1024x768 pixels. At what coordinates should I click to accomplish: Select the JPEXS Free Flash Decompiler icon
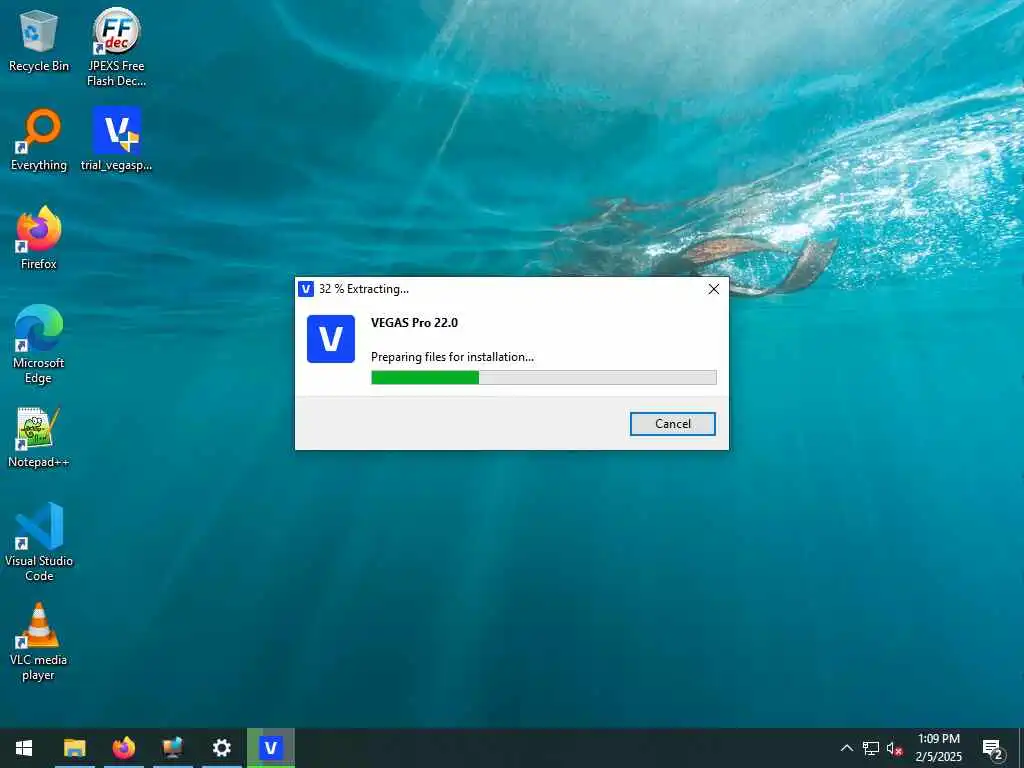tap(116, 47)
